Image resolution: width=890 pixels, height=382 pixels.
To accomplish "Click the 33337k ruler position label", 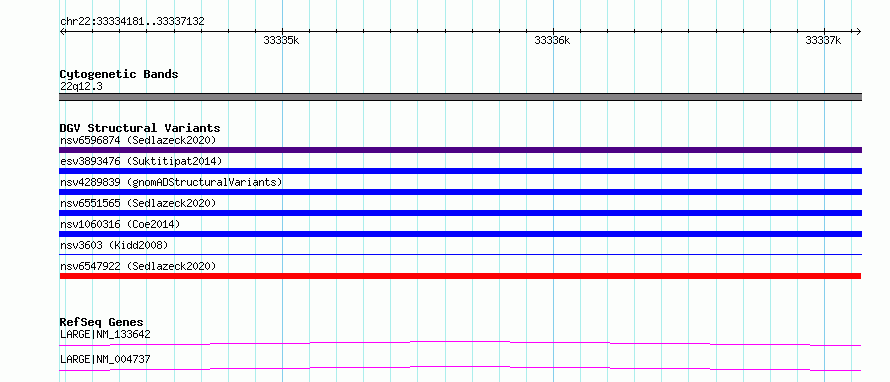I will point(823,40).
